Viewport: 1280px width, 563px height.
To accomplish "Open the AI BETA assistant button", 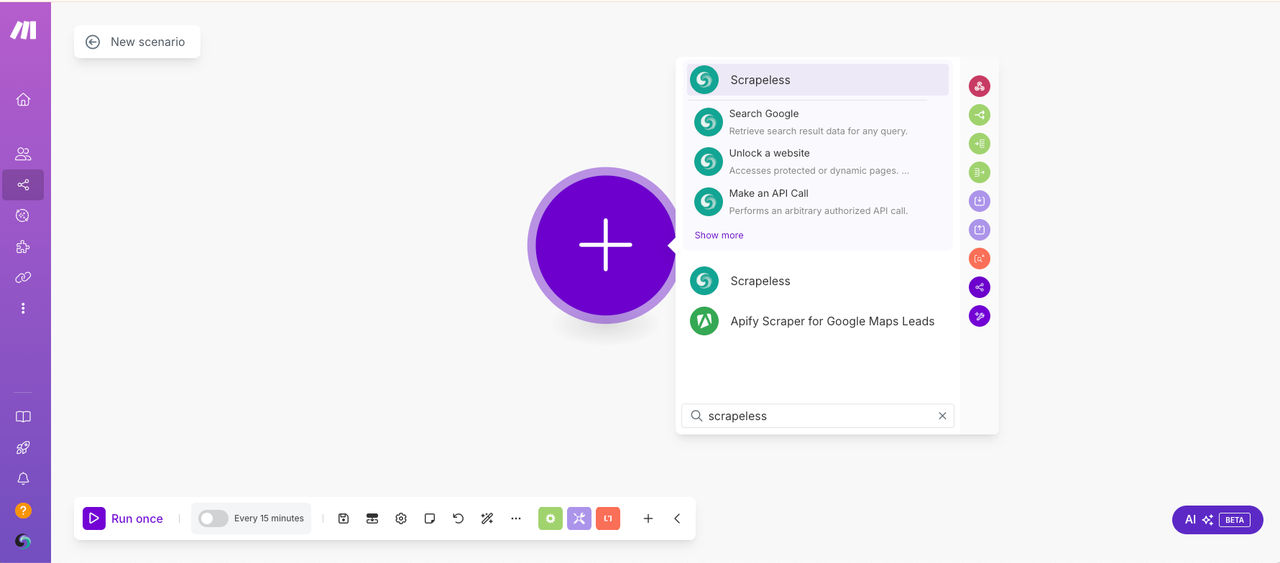I will [1217, 520].
